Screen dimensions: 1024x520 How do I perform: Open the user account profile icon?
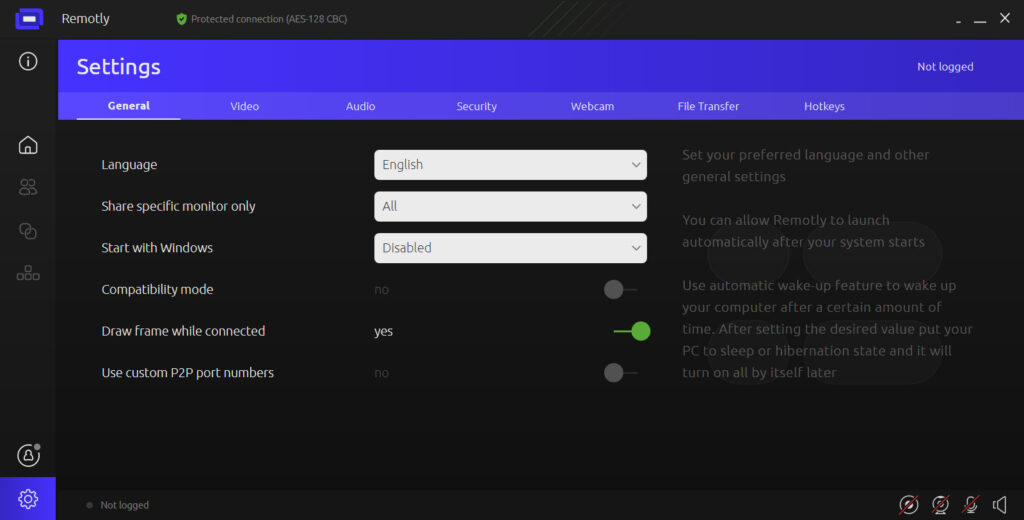[28, 455]
